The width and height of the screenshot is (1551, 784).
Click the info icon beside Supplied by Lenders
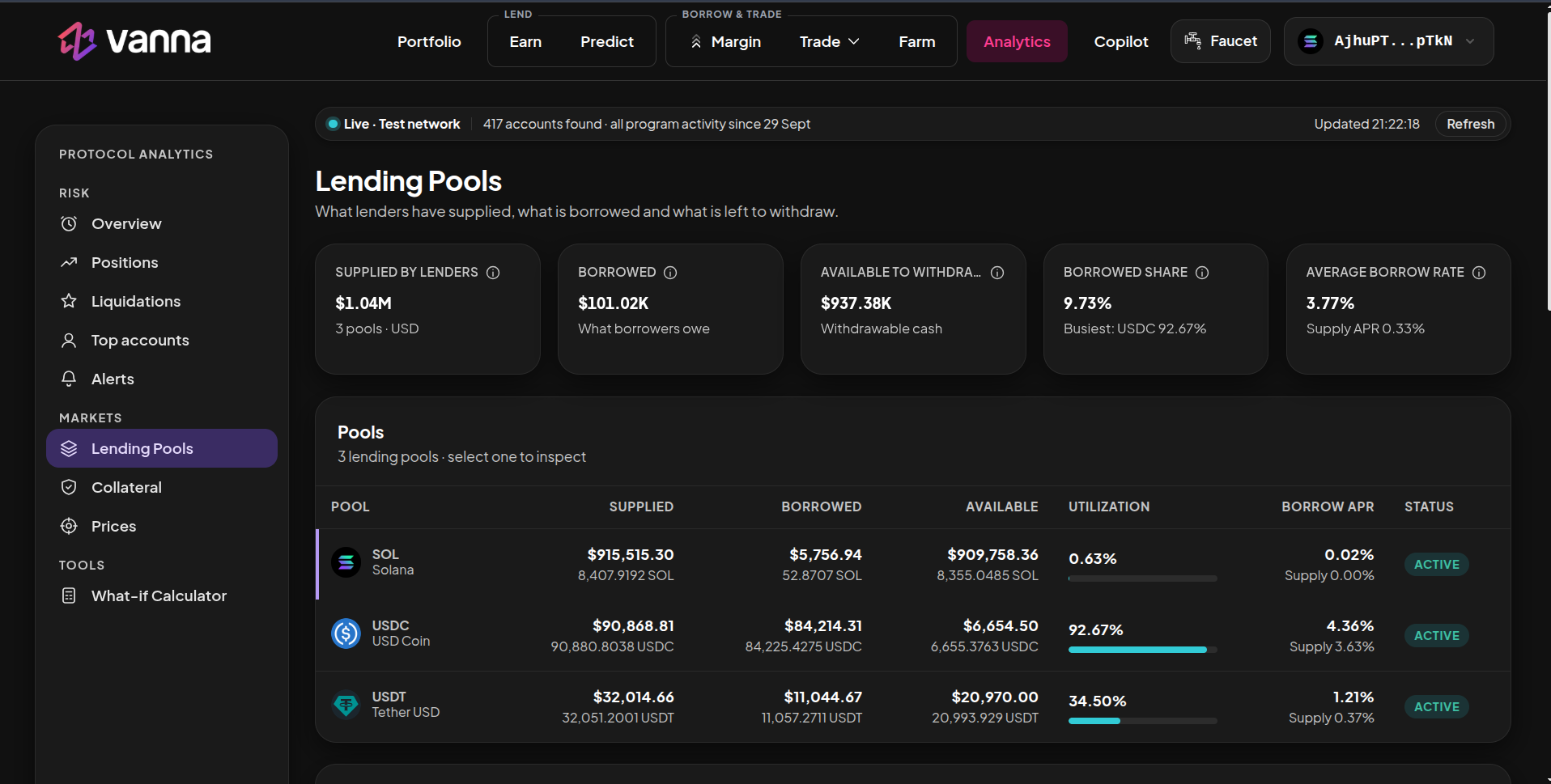pyautogui.click(x=493, y=273)
